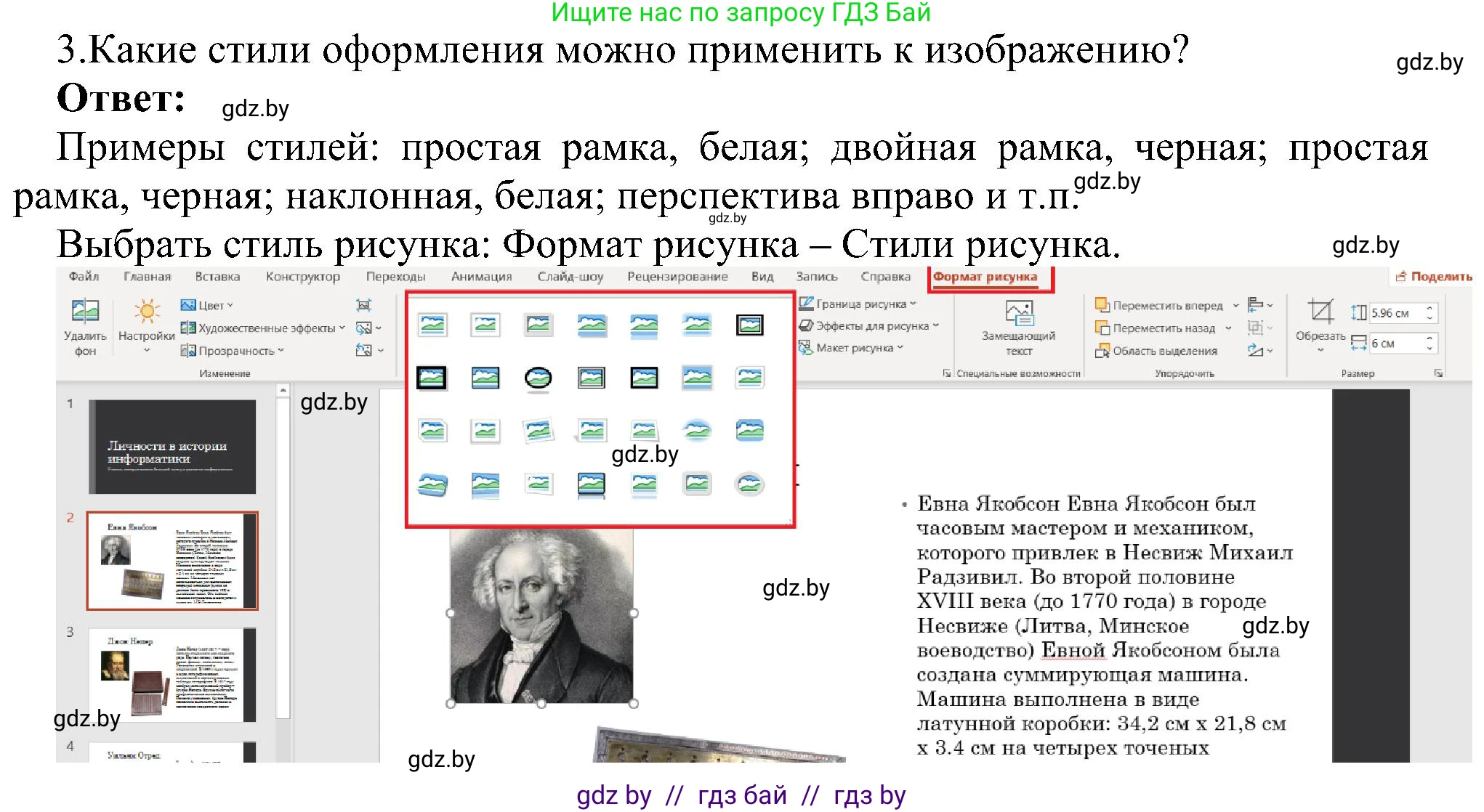1484x812 pixels.
Task: Click the Художественные эффекты icon
Action: tap(188, 328)
